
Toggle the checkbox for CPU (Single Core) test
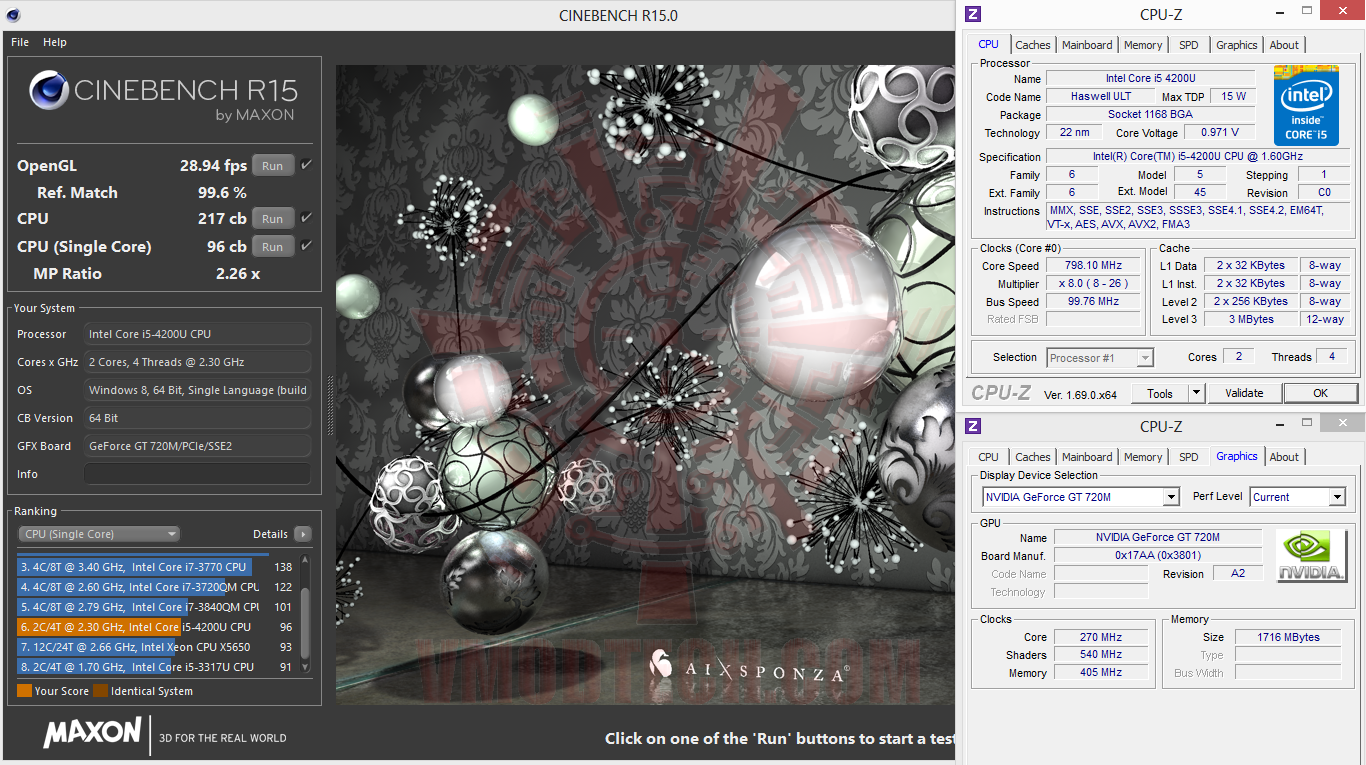[x=306, y=246]
